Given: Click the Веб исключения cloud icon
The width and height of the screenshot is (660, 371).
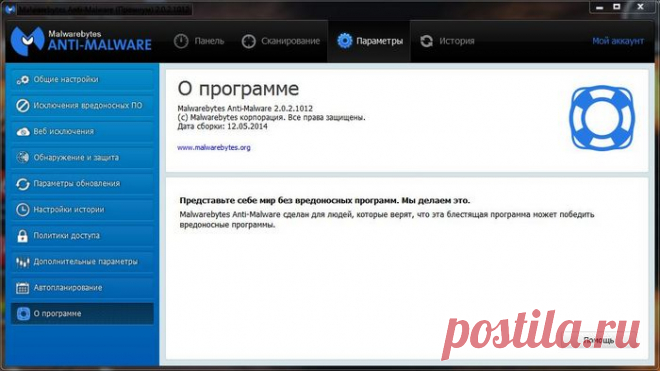Looking at the screenshot, I should (x=23, y=132).
